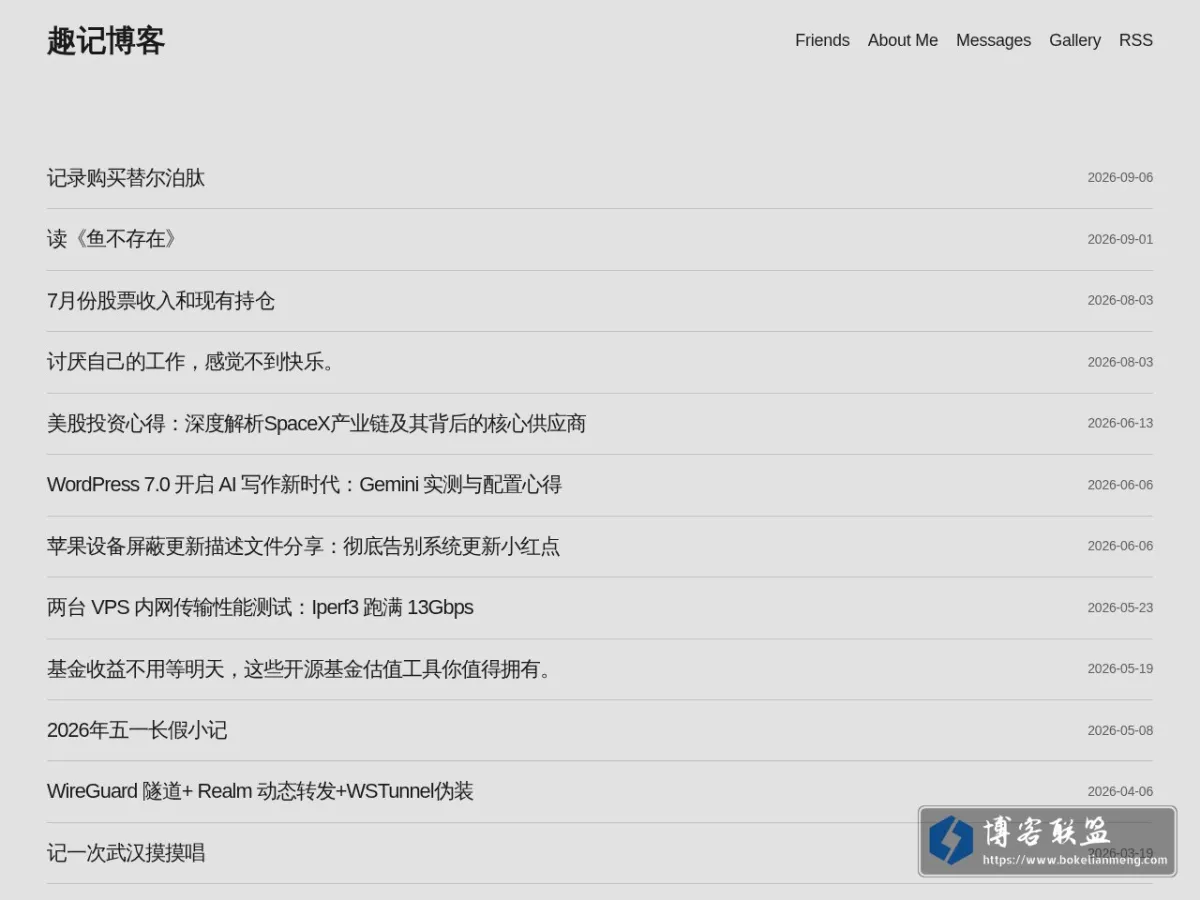Open the Iperf3 跑满 13Gbps post

(260, 608)
